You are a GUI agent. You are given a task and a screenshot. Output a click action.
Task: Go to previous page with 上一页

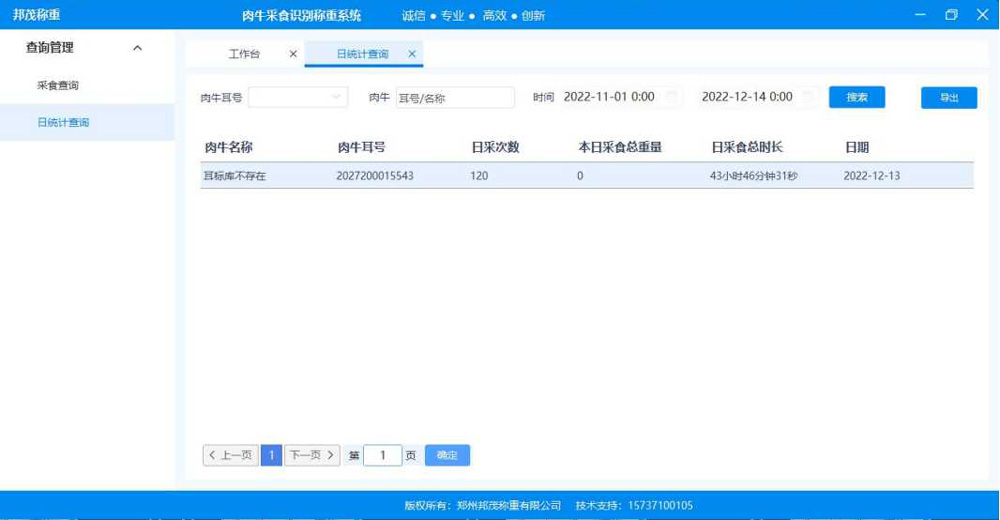click(x=230, y=455)
